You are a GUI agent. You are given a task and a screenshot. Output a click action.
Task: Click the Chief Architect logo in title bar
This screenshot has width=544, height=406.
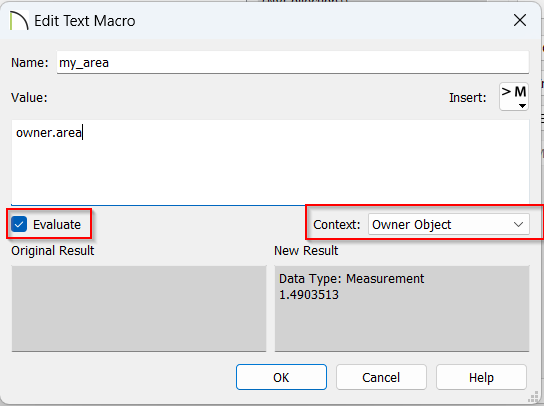pyautogui.click(x=19, y=21)
